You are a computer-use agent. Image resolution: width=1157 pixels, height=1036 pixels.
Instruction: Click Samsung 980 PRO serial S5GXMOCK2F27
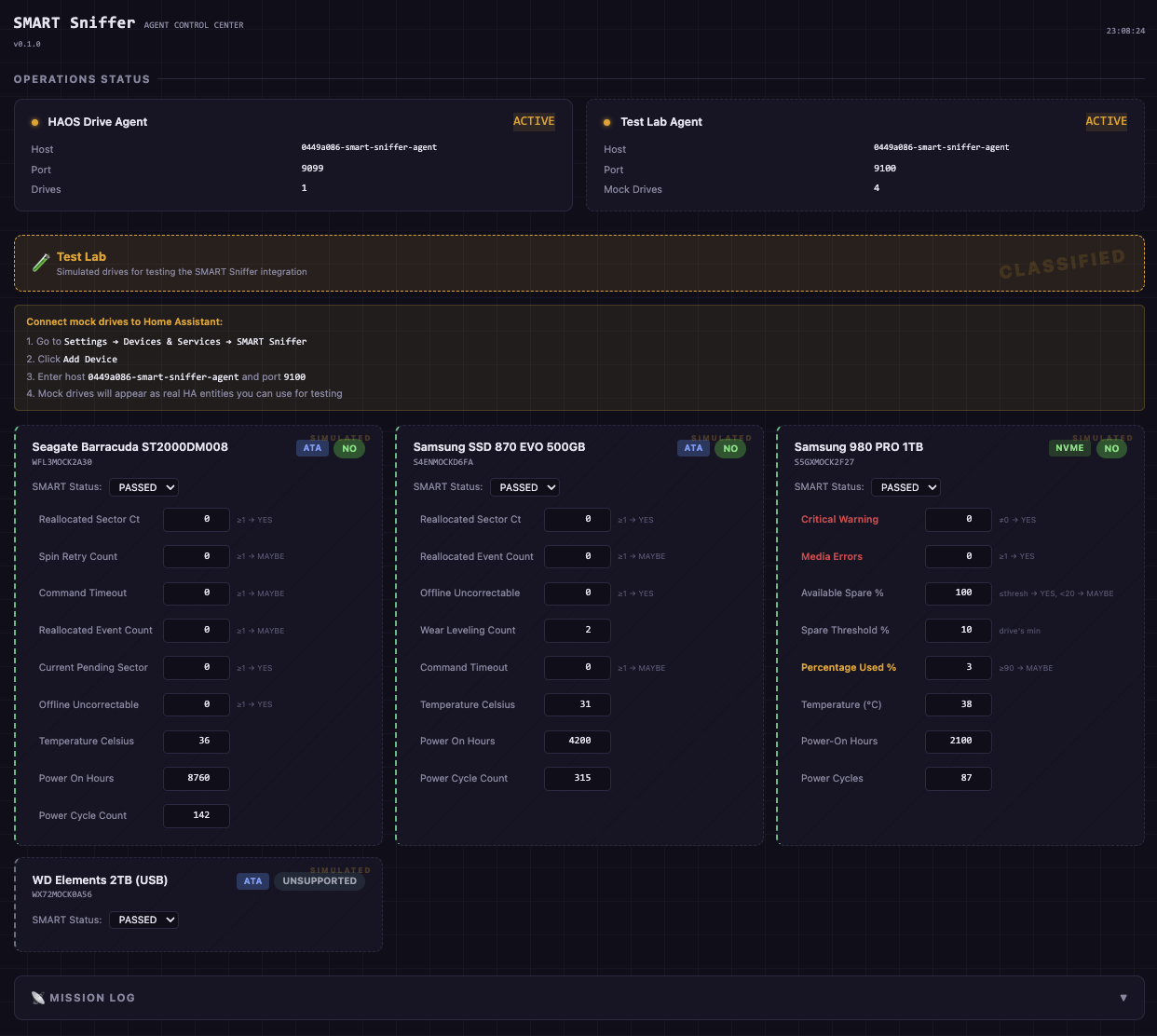pyautogui.click(x=824, y=462)
